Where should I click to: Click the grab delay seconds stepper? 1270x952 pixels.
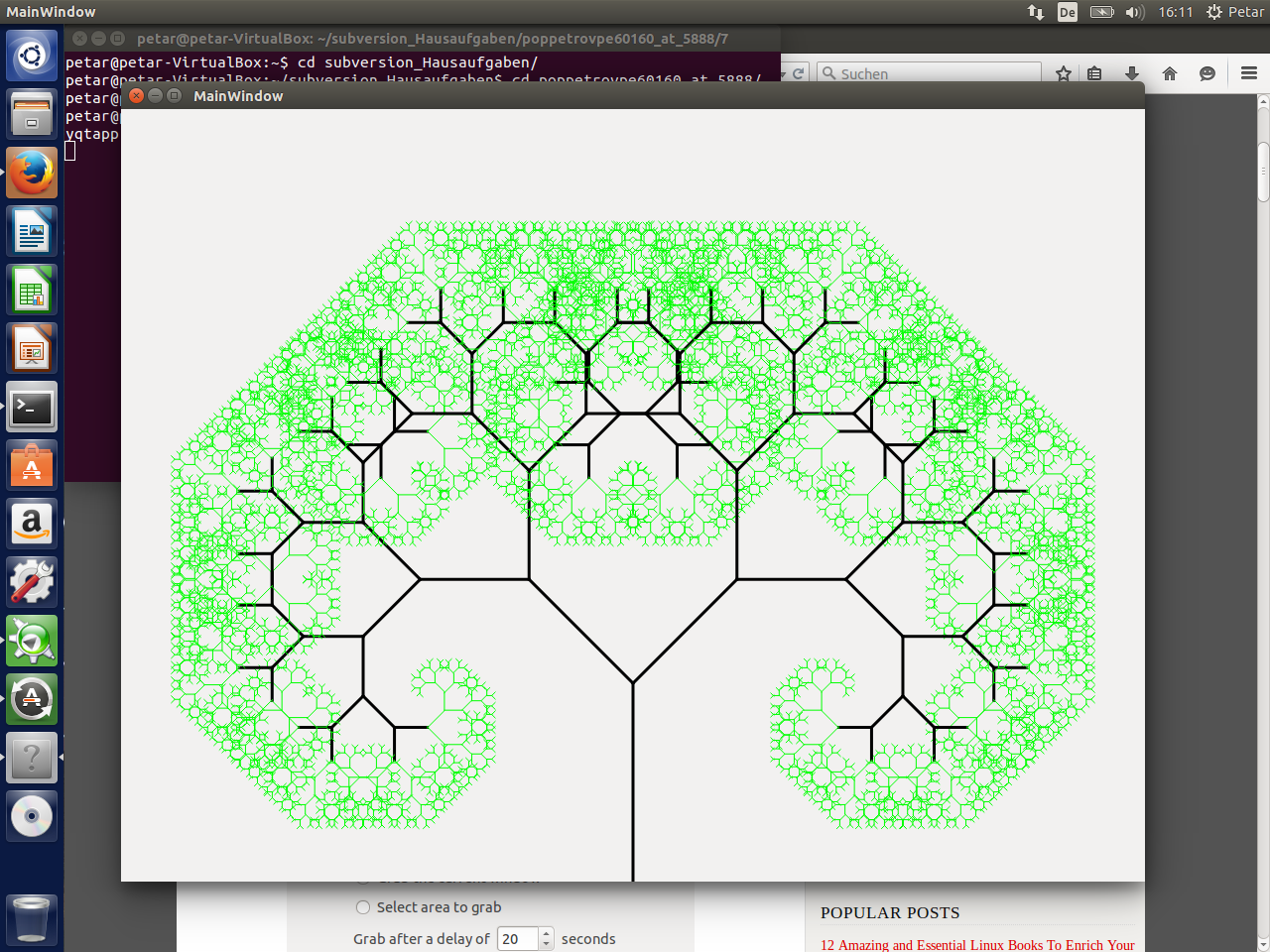546,938
